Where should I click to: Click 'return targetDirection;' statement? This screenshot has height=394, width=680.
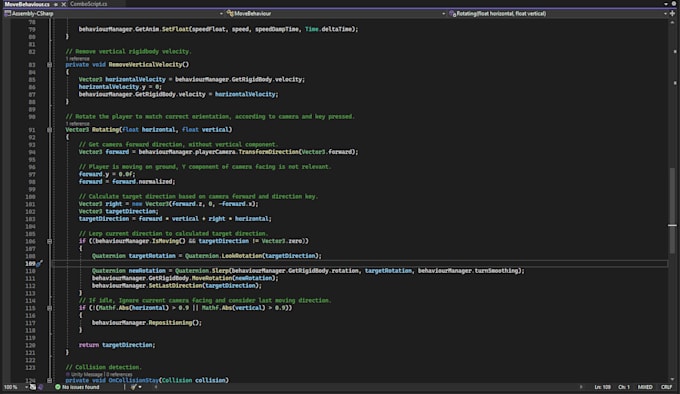(117, 345)
